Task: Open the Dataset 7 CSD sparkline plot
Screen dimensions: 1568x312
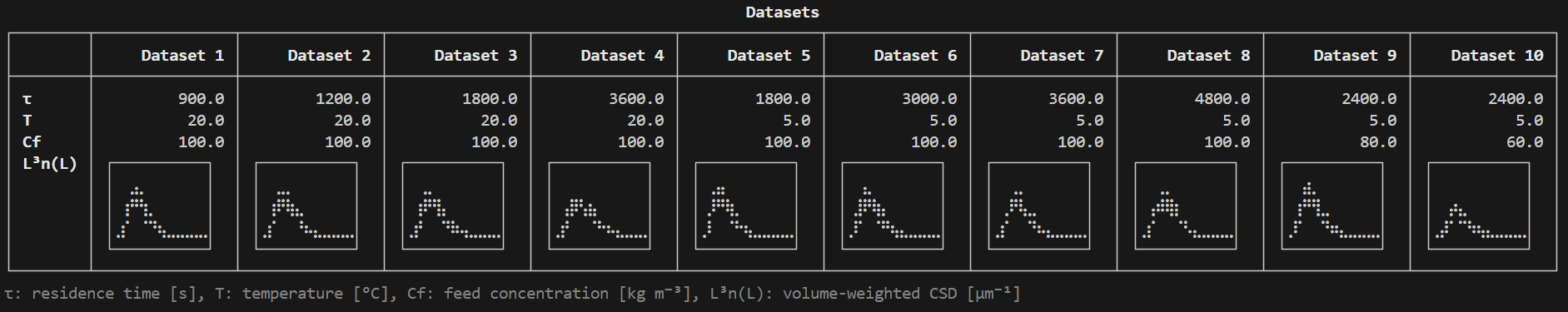Action: click(1039, 206)
